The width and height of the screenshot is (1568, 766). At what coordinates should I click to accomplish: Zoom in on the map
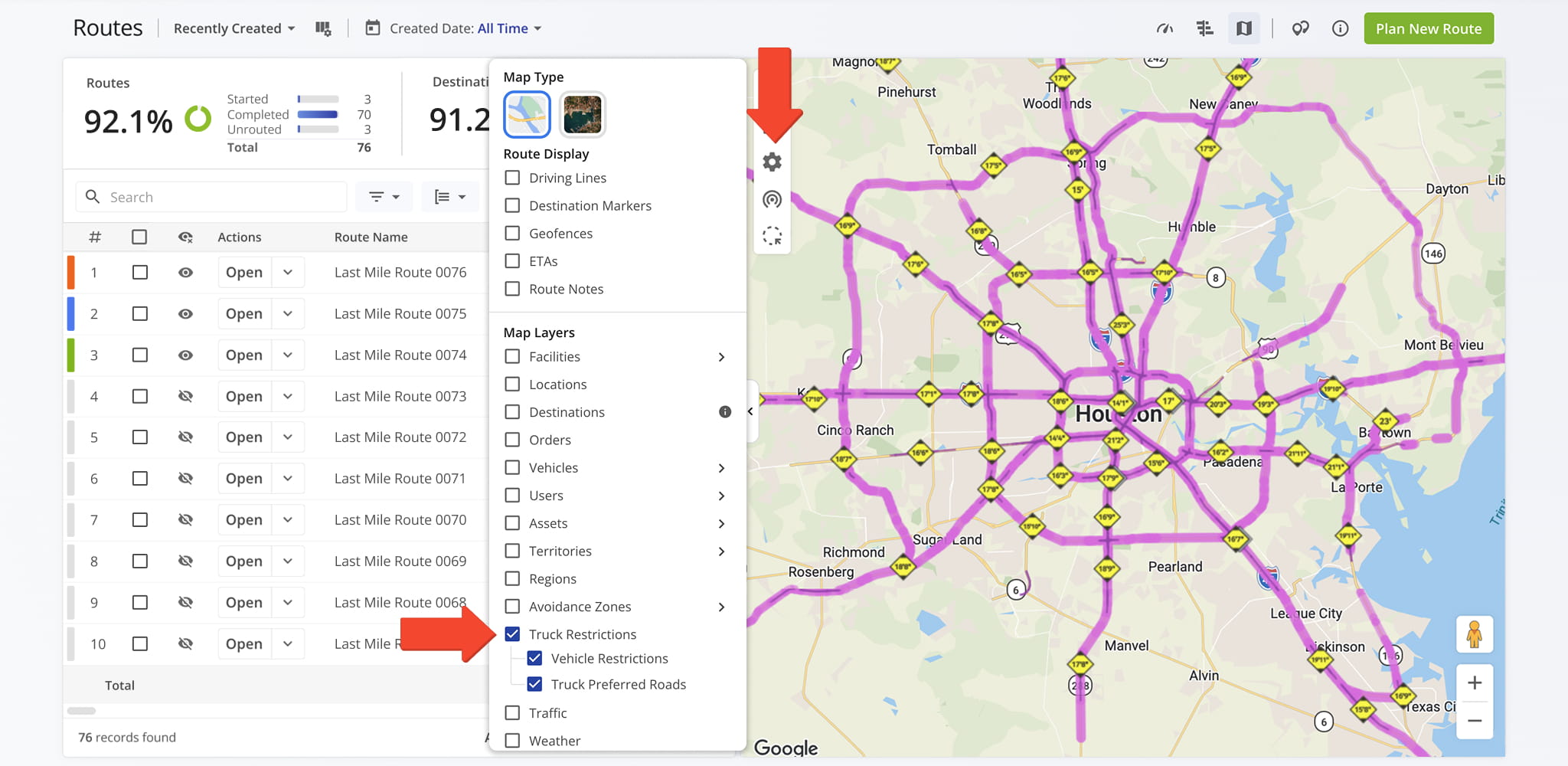(1474, 683)
